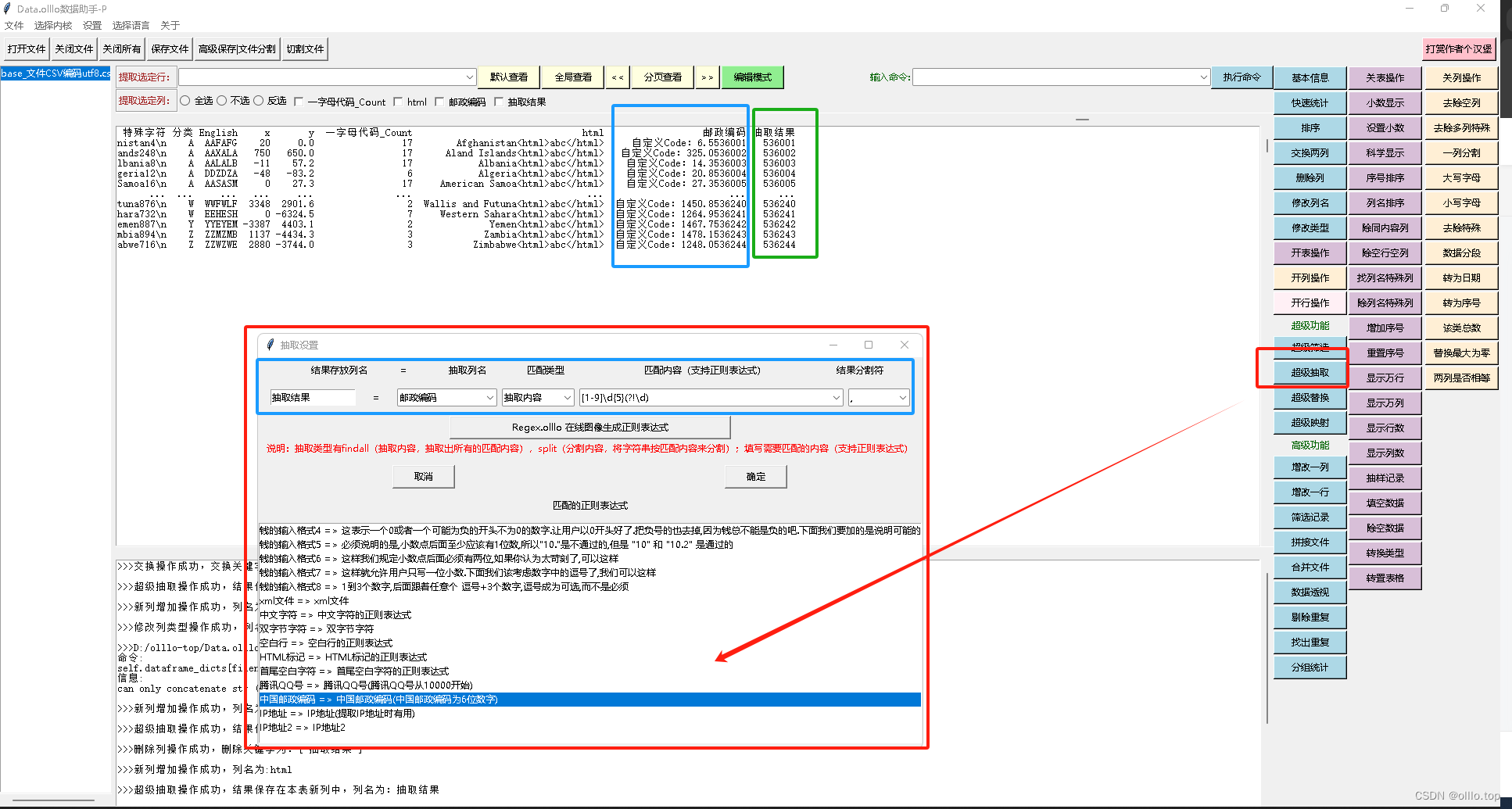
Task: Click the 保存文件 toolbar button
Action: (170, 49)
